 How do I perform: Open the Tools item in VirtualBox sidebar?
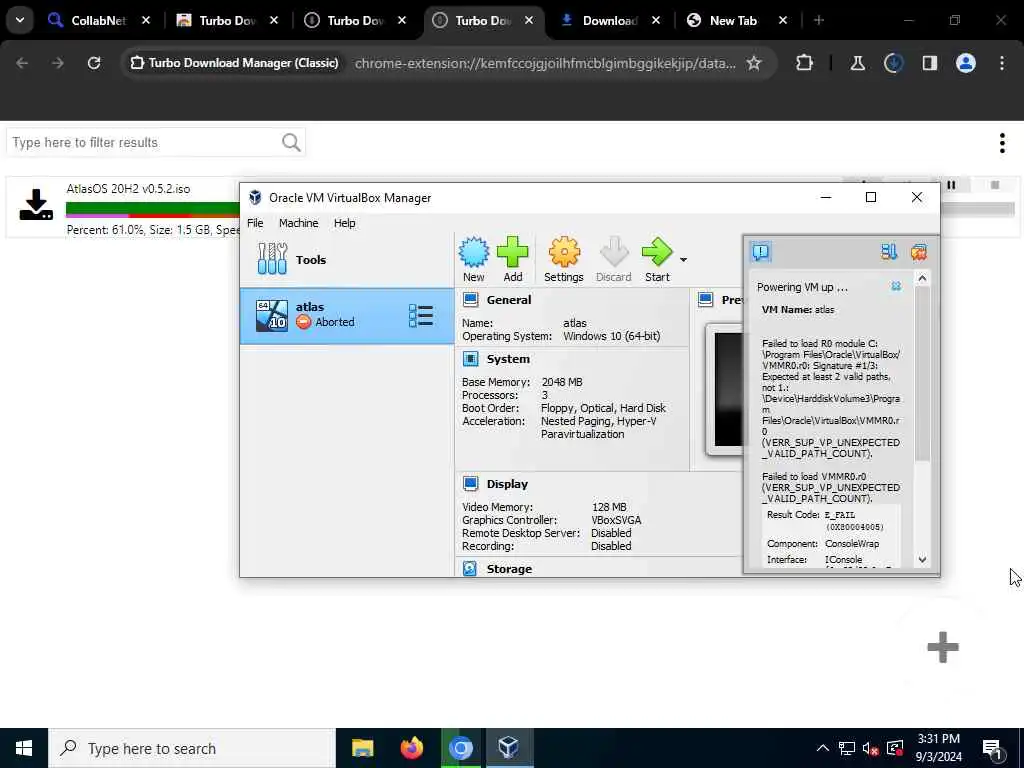click(347, 259)
